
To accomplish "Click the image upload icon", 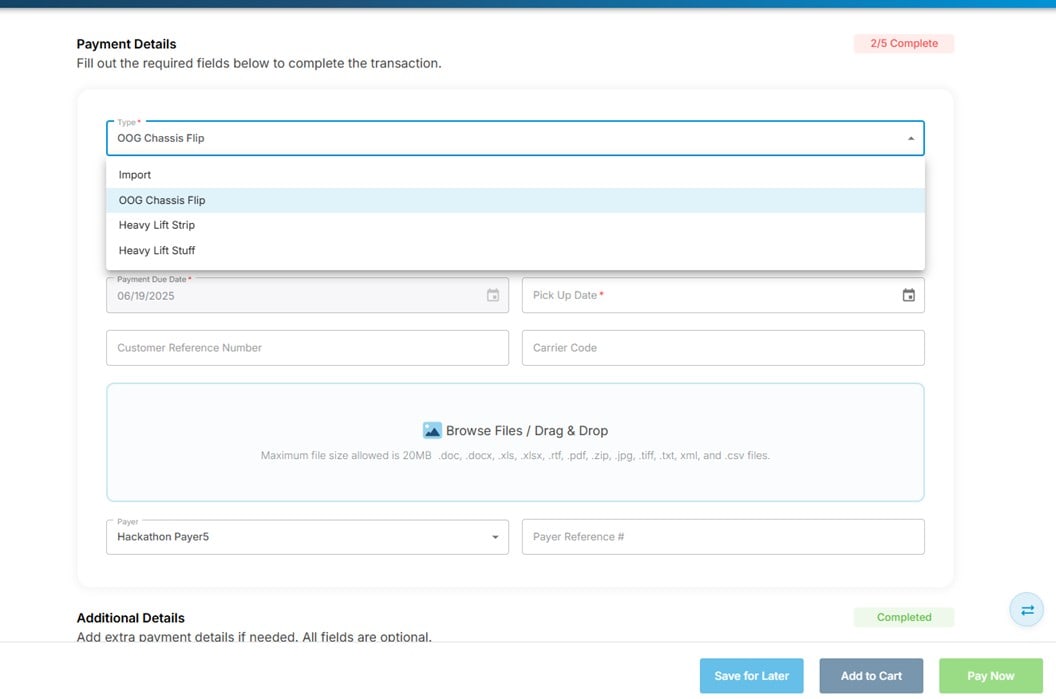I will pyautogui.click(x=432, y=430).
